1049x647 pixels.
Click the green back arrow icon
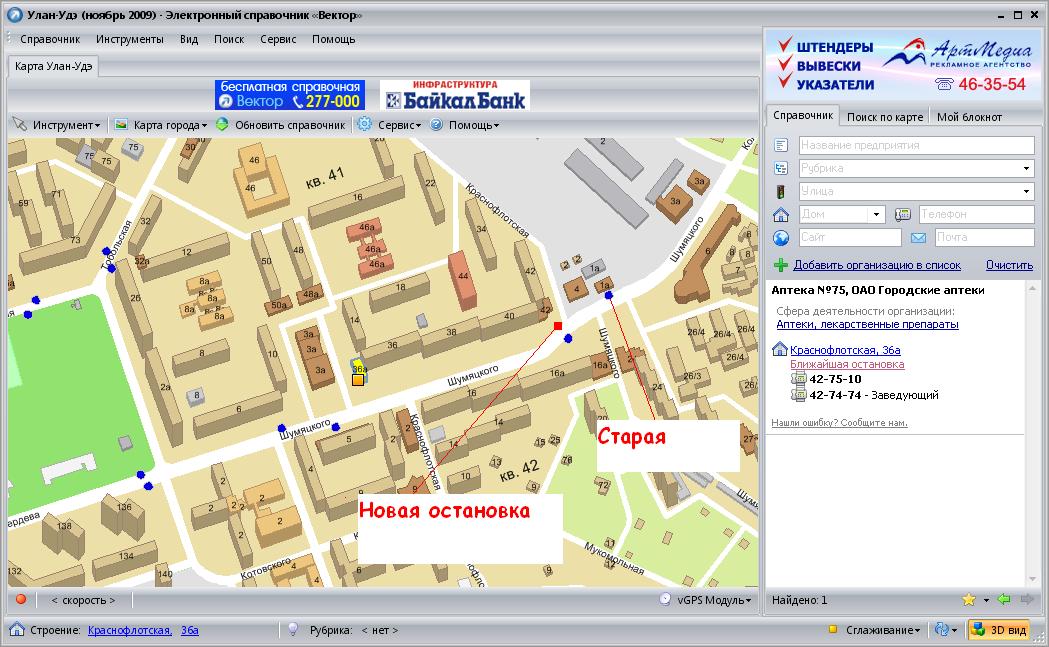(x=1003, y=600)
